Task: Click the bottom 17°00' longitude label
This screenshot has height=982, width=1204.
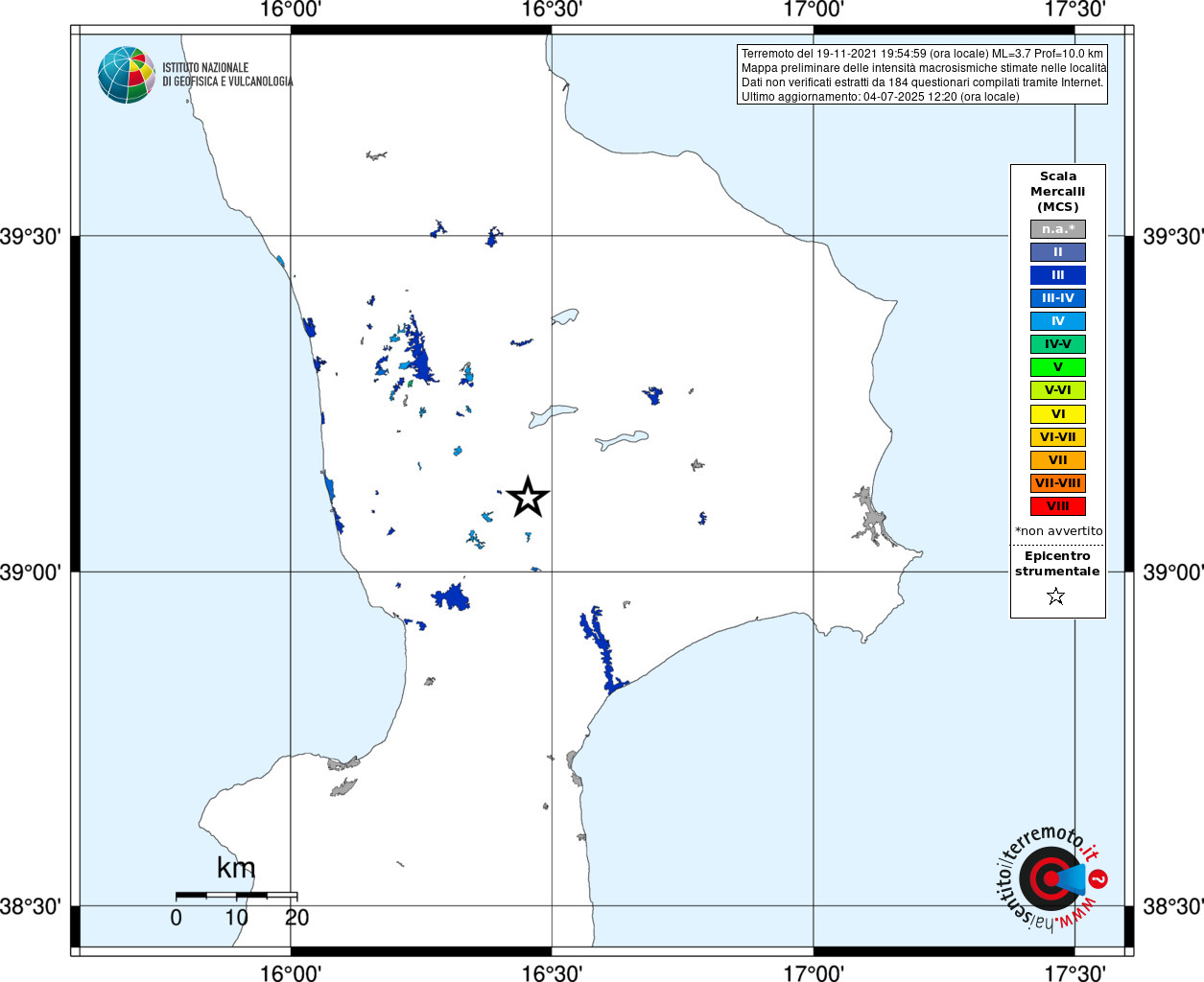Action: coord(814,972)
